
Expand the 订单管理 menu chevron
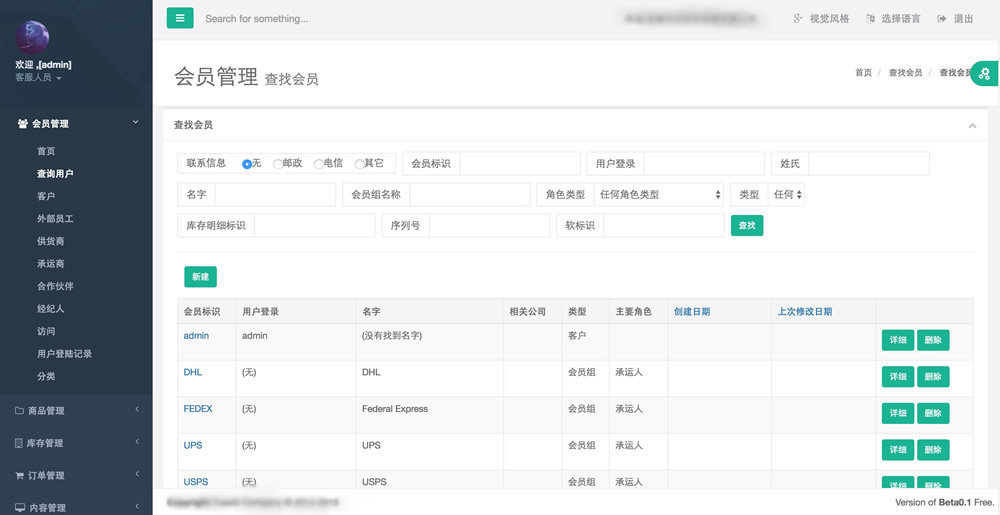tap(136, 474)
